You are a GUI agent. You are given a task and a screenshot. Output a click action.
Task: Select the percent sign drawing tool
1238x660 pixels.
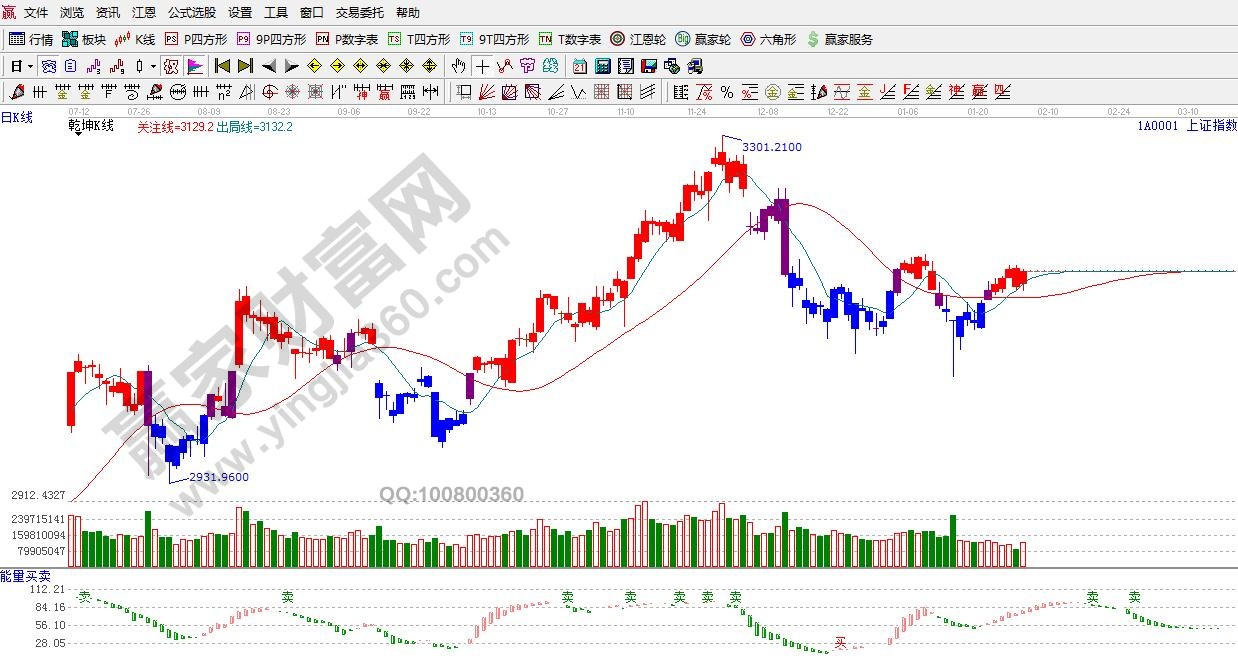(727, 93)
